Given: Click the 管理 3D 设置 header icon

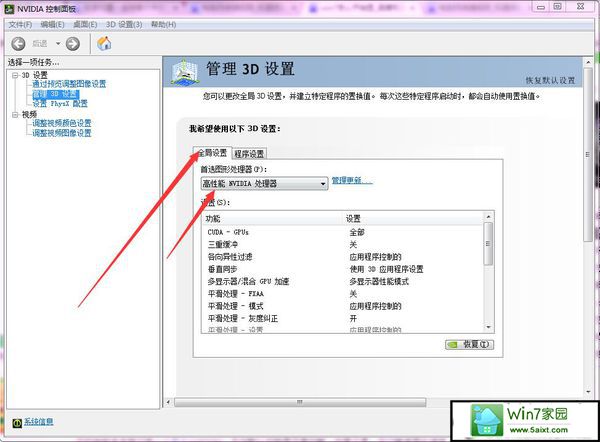Looking at the screenshot, I should tap(185, 72).
